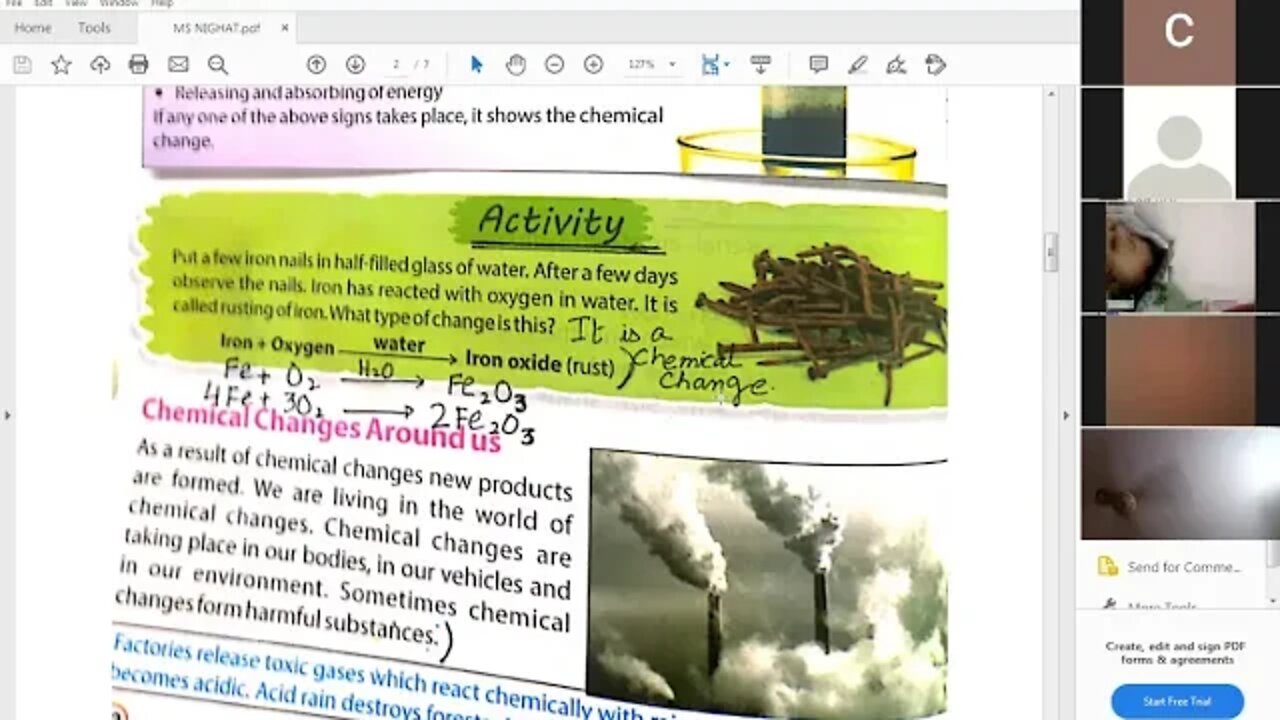The width and height of the screenshot is (1280, 720).
Task: Open the fit page options dropdown
Action: 715,65
